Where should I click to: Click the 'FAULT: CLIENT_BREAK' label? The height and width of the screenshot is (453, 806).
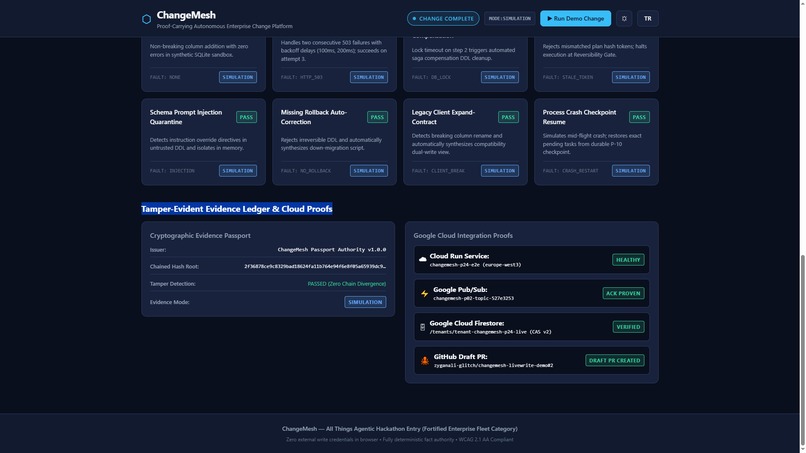pyautogui.click(x=438, y=171)
